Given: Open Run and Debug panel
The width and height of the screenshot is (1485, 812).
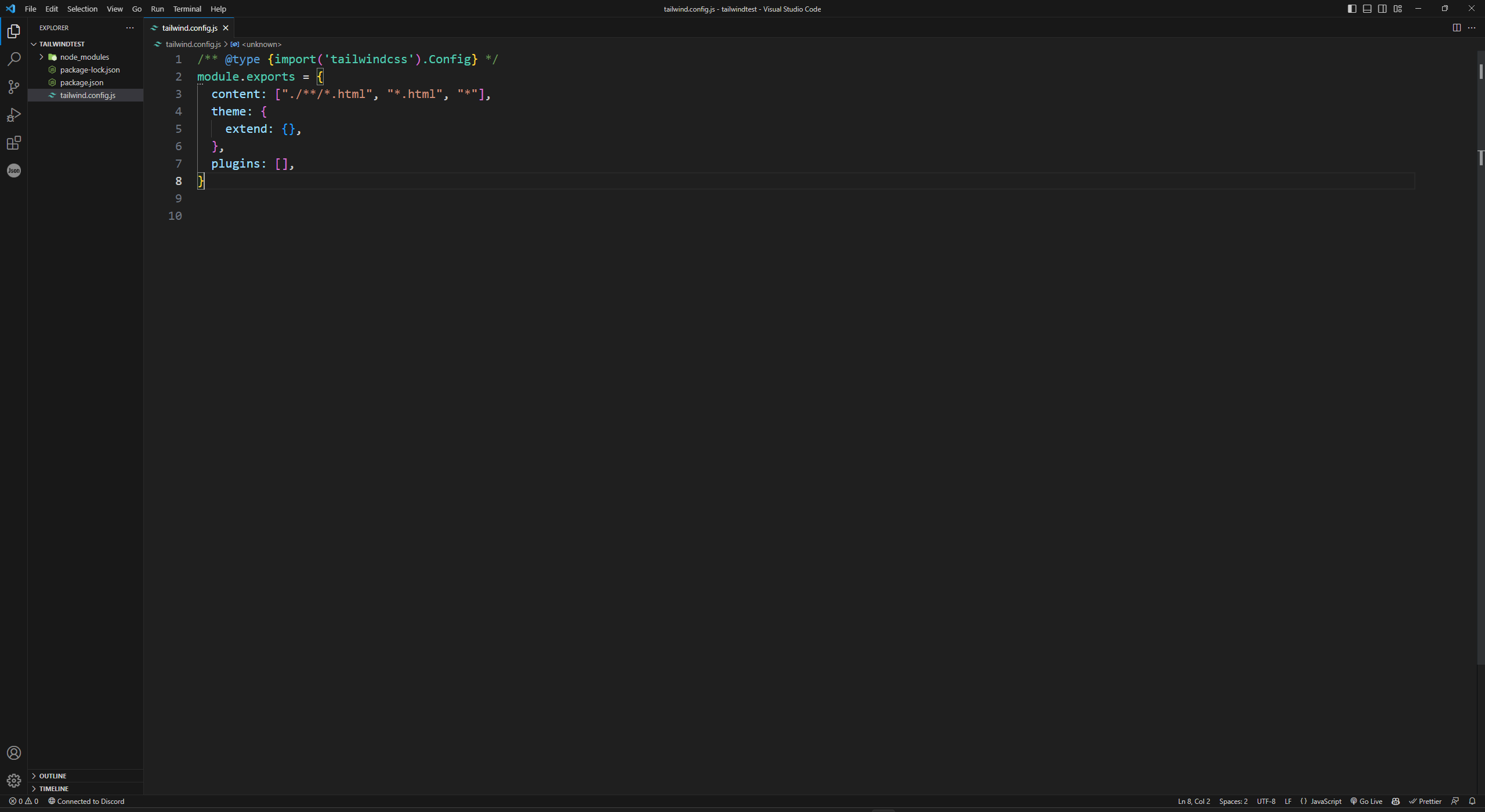Looking at the screenshot, I should (x=13, y=115).
